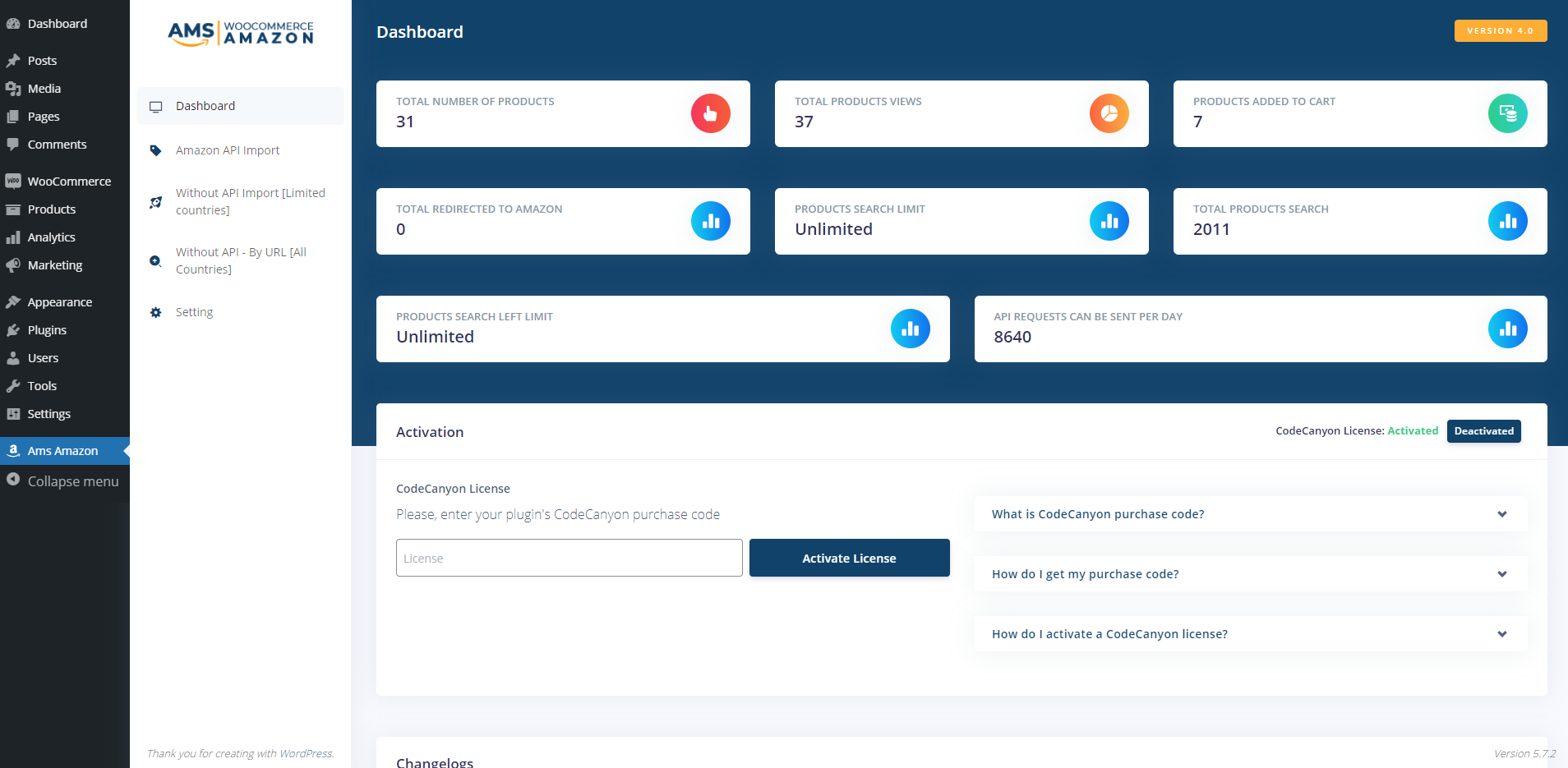Click the Pages icon in the sidebar
This screenshot has width=1568, height=768.
(13, 117)
